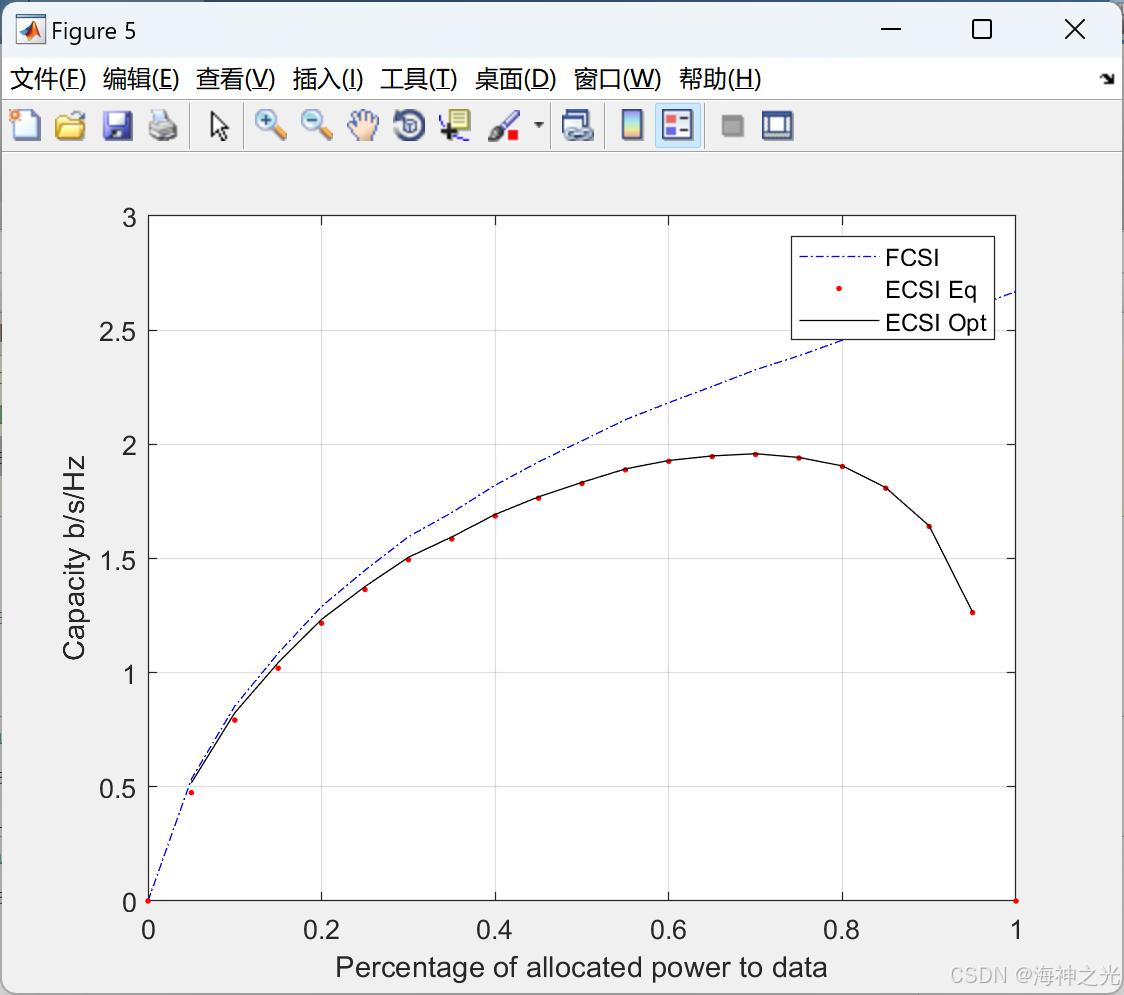This screenshot has height=995, width=1124.
Task: Open the 查看(V) menu
Action: point(236,79)
